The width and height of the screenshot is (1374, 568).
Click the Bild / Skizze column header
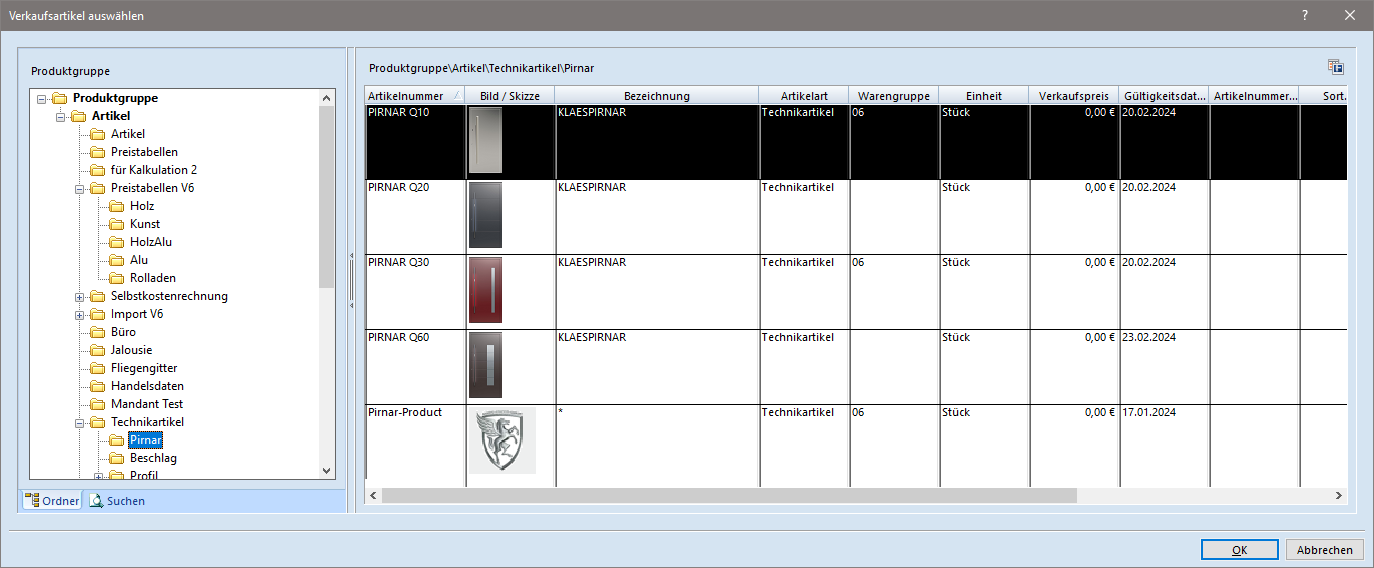510,96
